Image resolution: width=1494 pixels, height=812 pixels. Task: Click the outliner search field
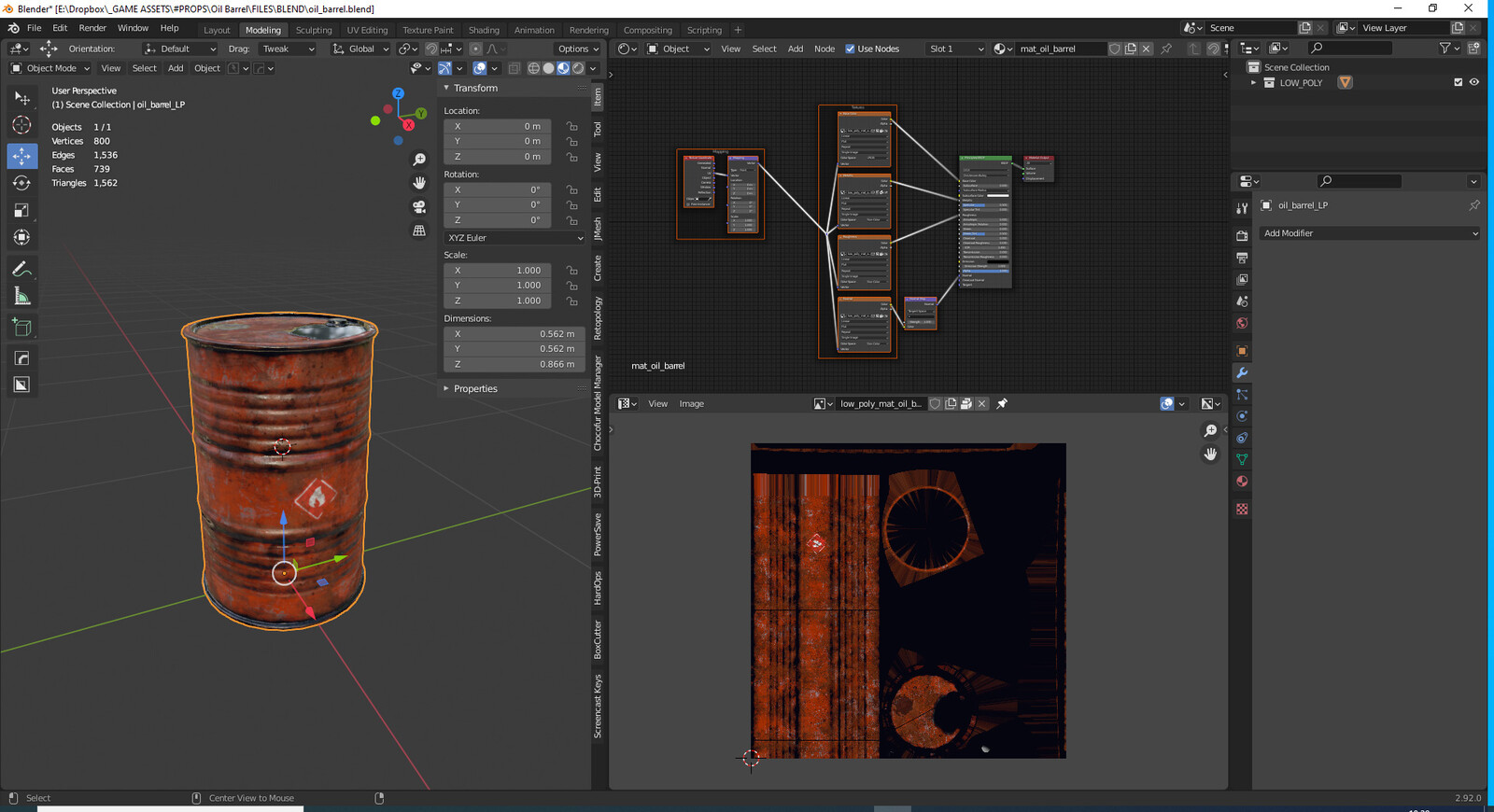point(1350,48)
